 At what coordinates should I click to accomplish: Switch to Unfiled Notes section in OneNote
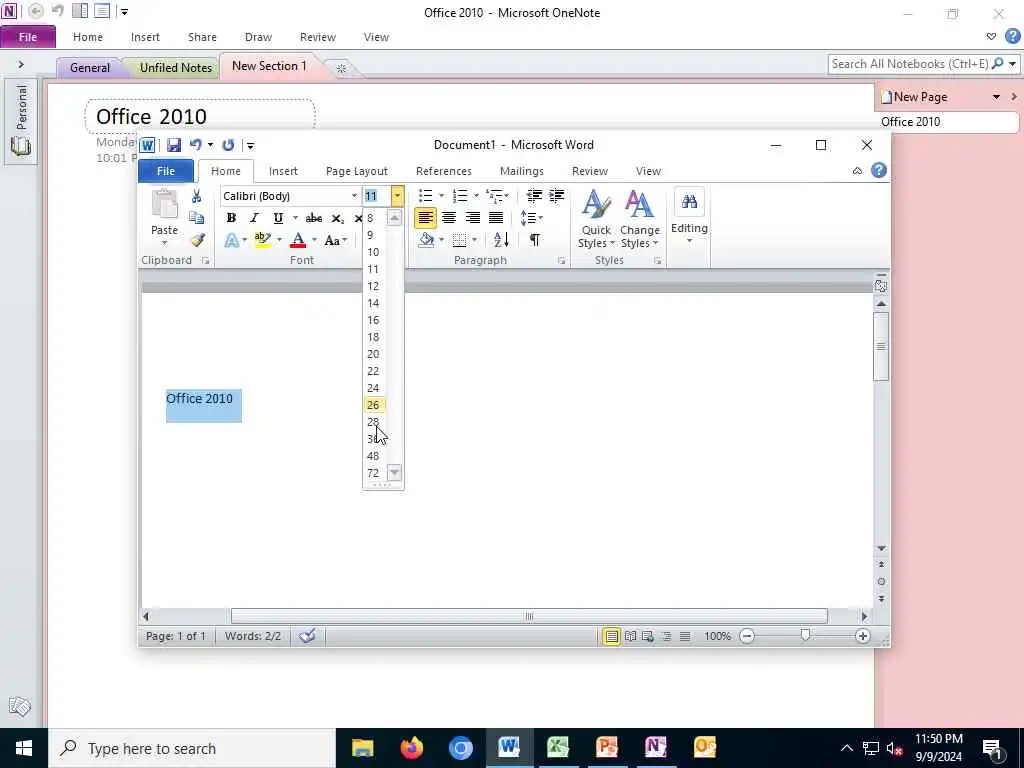176,68
